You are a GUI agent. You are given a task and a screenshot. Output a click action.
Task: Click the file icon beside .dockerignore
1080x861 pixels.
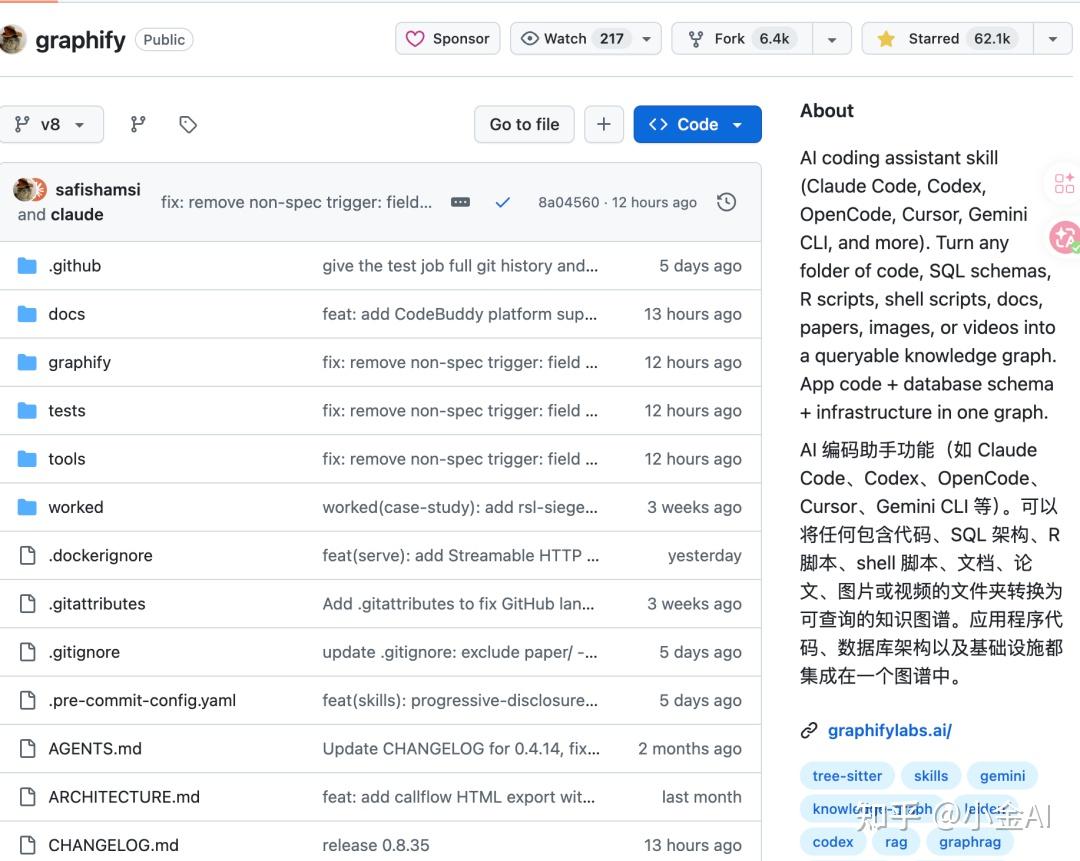[28, 555]
